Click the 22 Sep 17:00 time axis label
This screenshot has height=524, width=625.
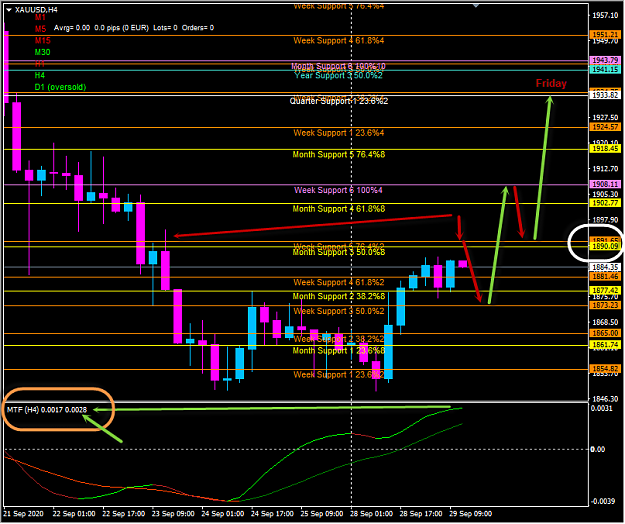(124, 514)
